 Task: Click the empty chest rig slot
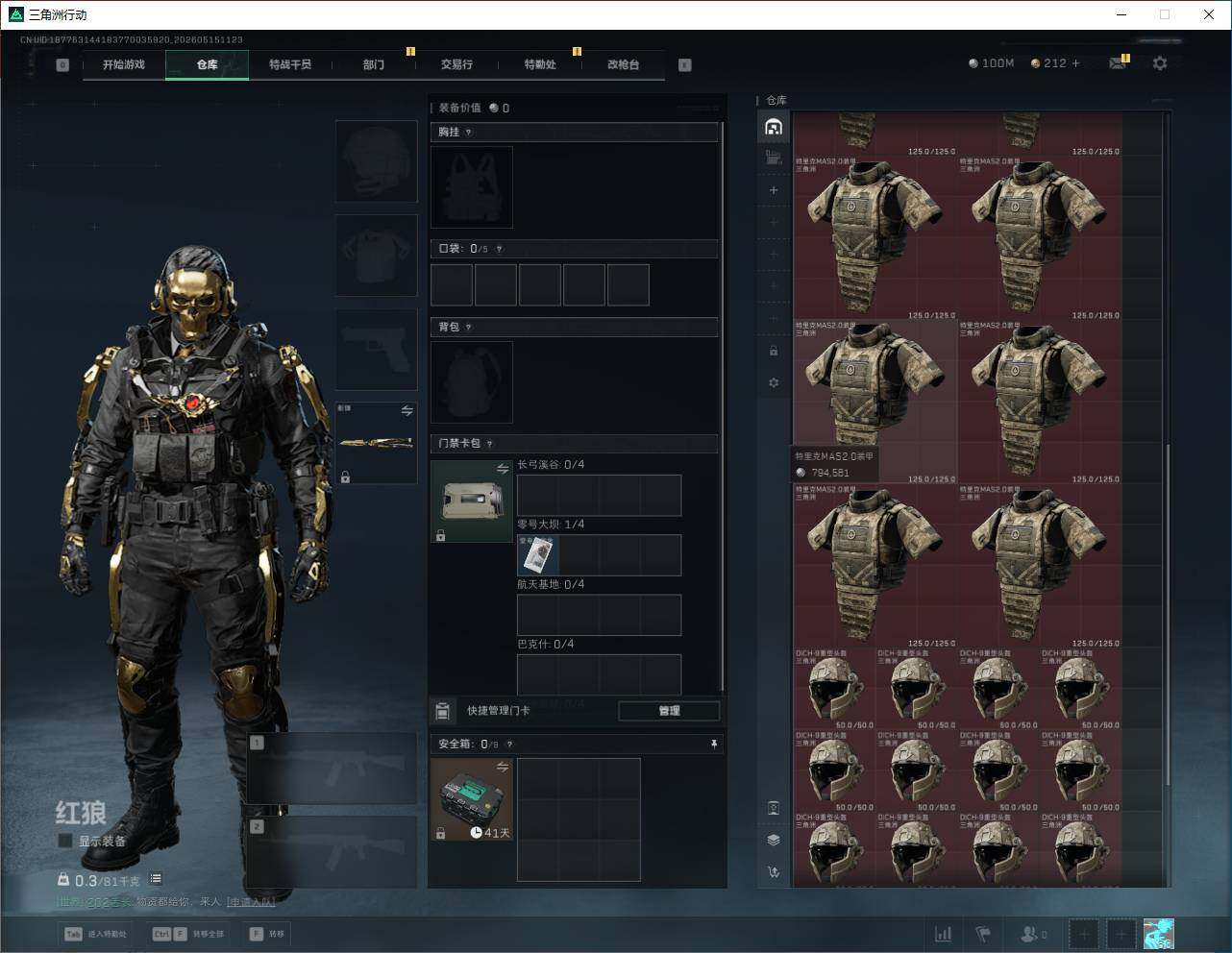[472, 187]
